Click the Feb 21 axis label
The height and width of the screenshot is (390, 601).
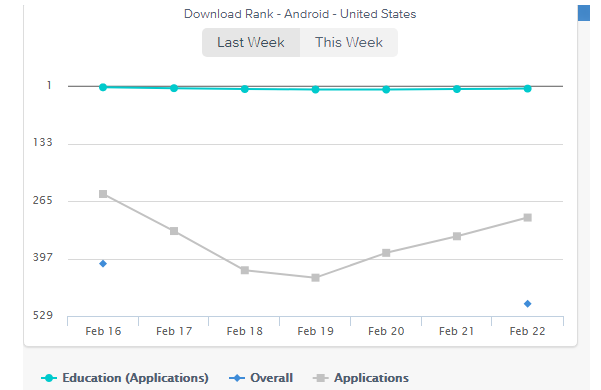click(x=457, y=331)
